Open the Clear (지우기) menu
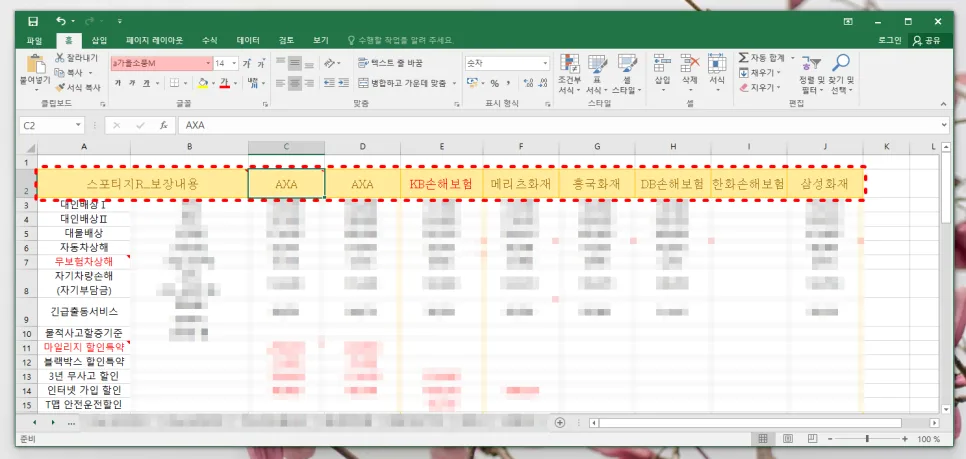This screenshot has height=459, width=966. coord(759,87)
